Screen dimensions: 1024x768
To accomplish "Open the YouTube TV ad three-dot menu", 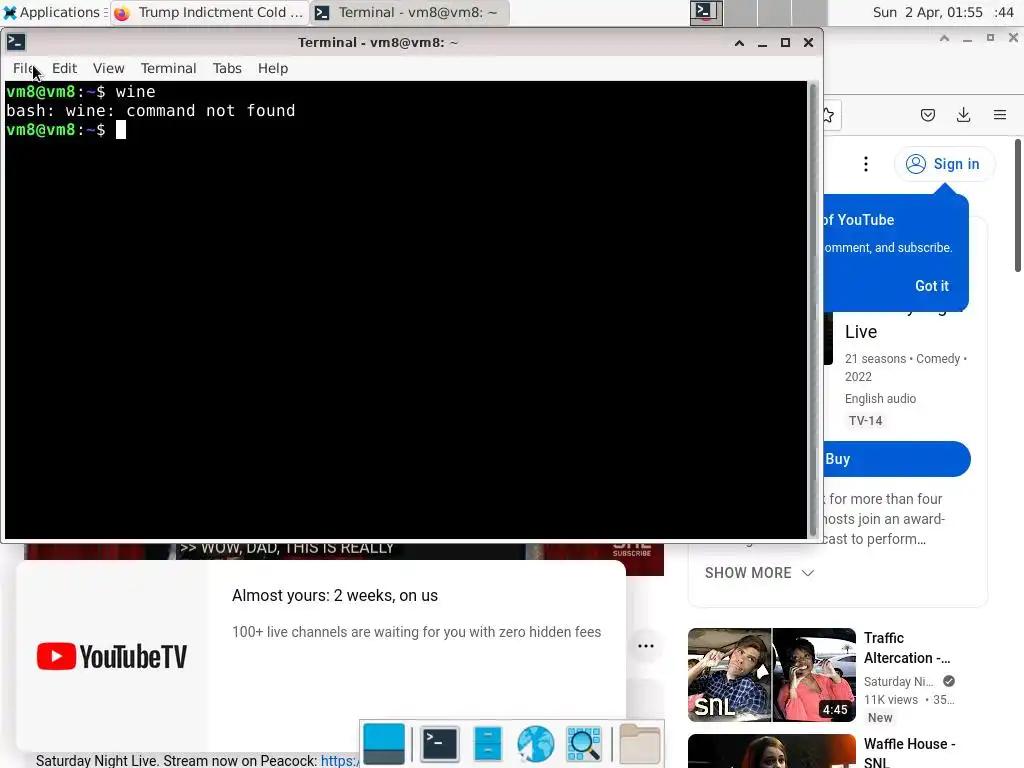I will [x=646, y=646].
